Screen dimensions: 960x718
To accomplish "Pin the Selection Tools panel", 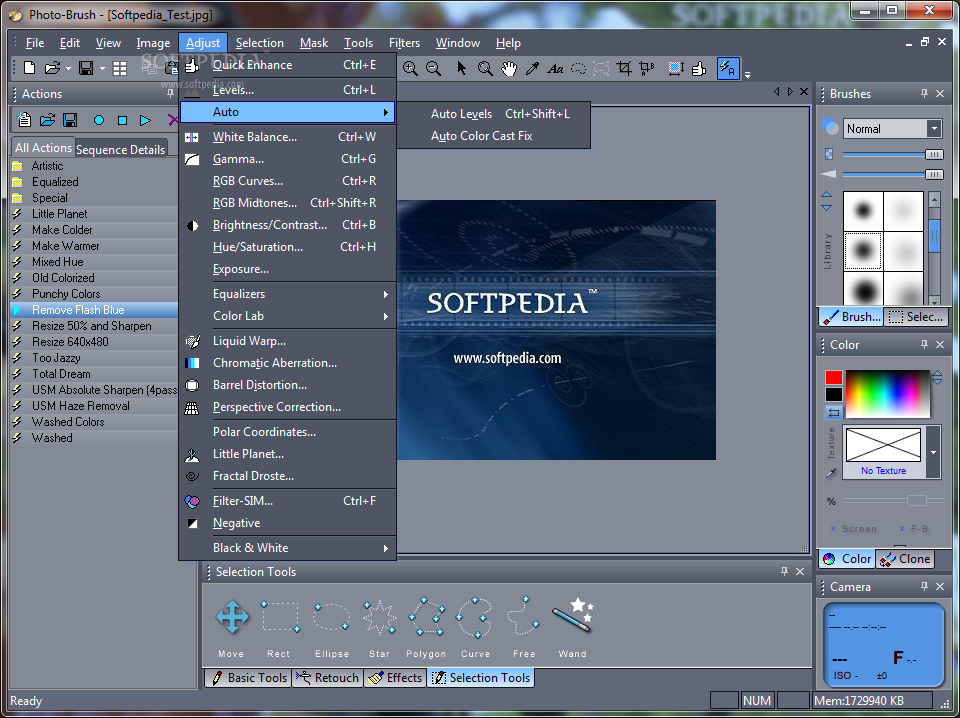I will pos(784,570).
